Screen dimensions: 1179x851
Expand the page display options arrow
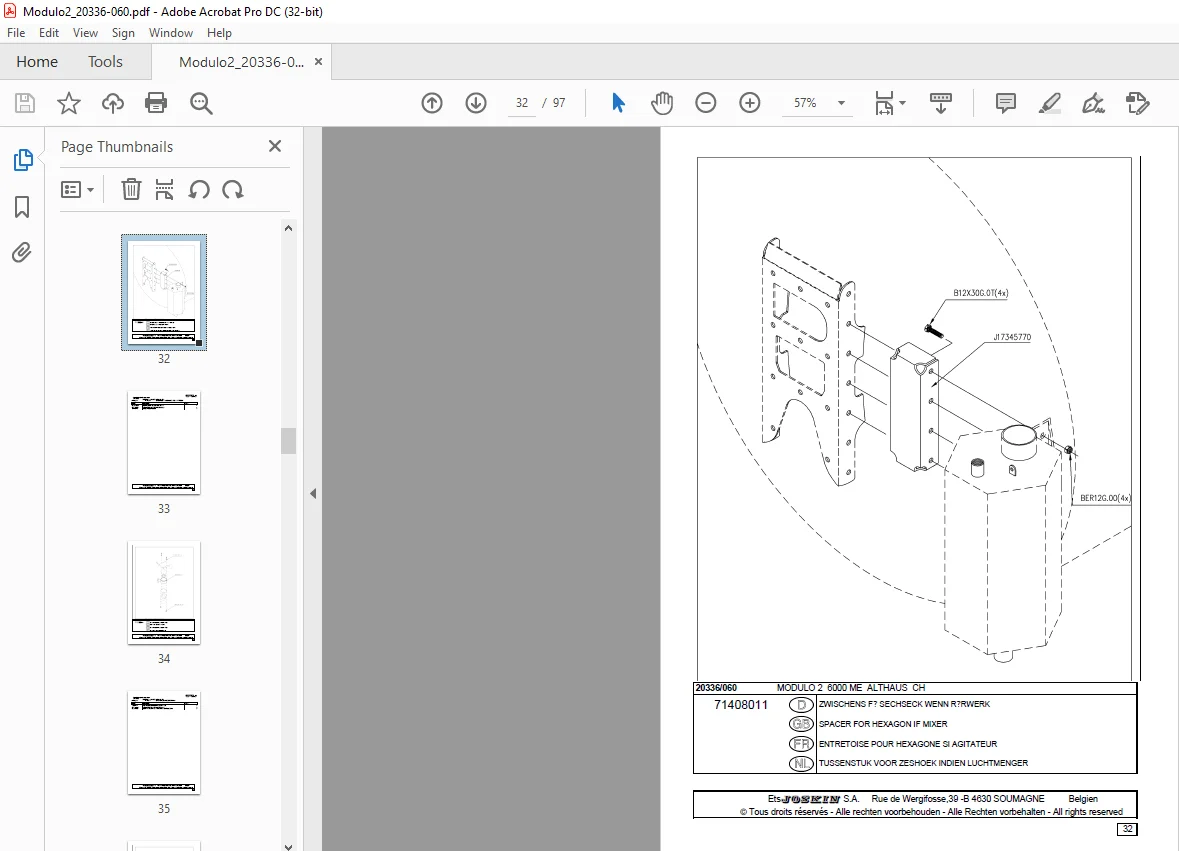coord(902,103)
